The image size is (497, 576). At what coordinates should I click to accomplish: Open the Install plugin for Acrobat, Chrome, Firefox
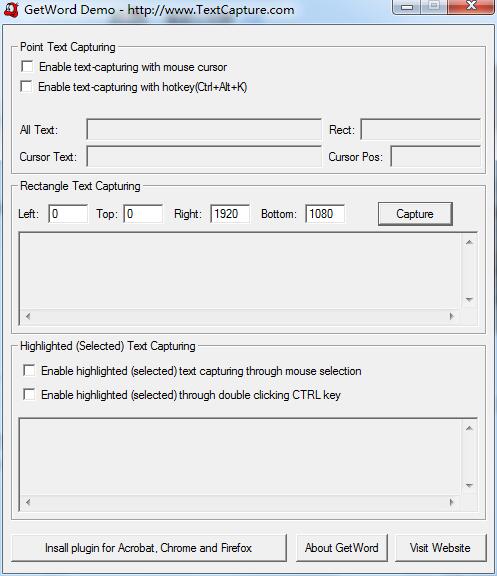click(x=149, y=548)
